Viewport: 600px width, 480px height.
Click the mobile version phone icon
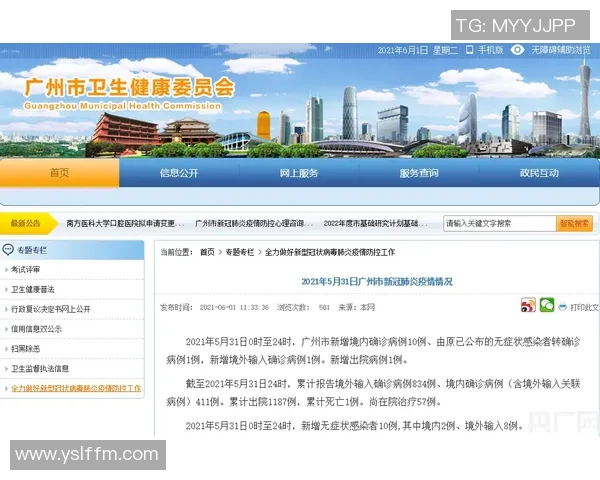tap(470, 50)
